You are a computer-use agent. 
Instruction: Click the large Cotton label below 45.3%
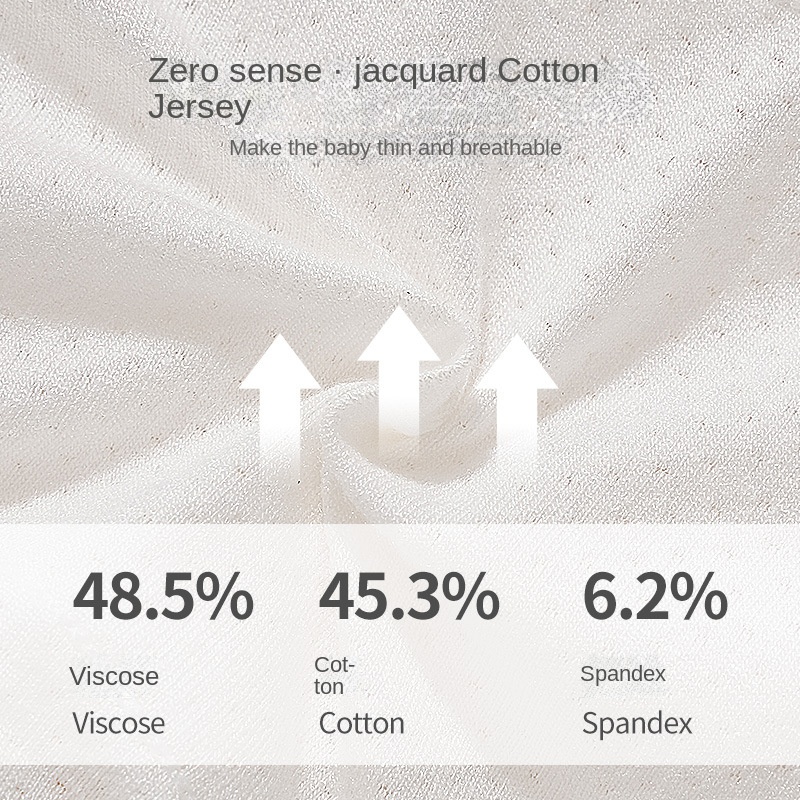pos(361,723)
